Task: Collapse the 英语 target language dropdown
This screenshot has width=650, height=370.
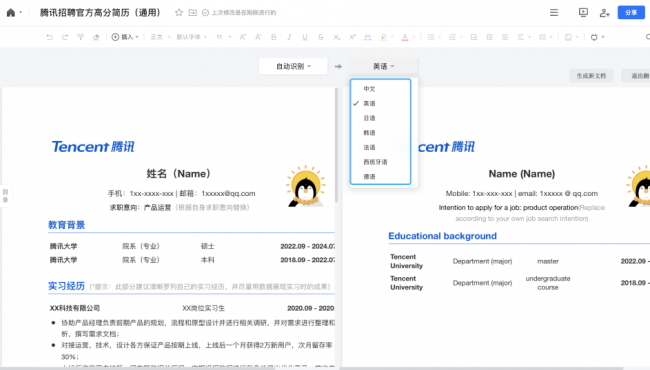Action: [383, 66]
